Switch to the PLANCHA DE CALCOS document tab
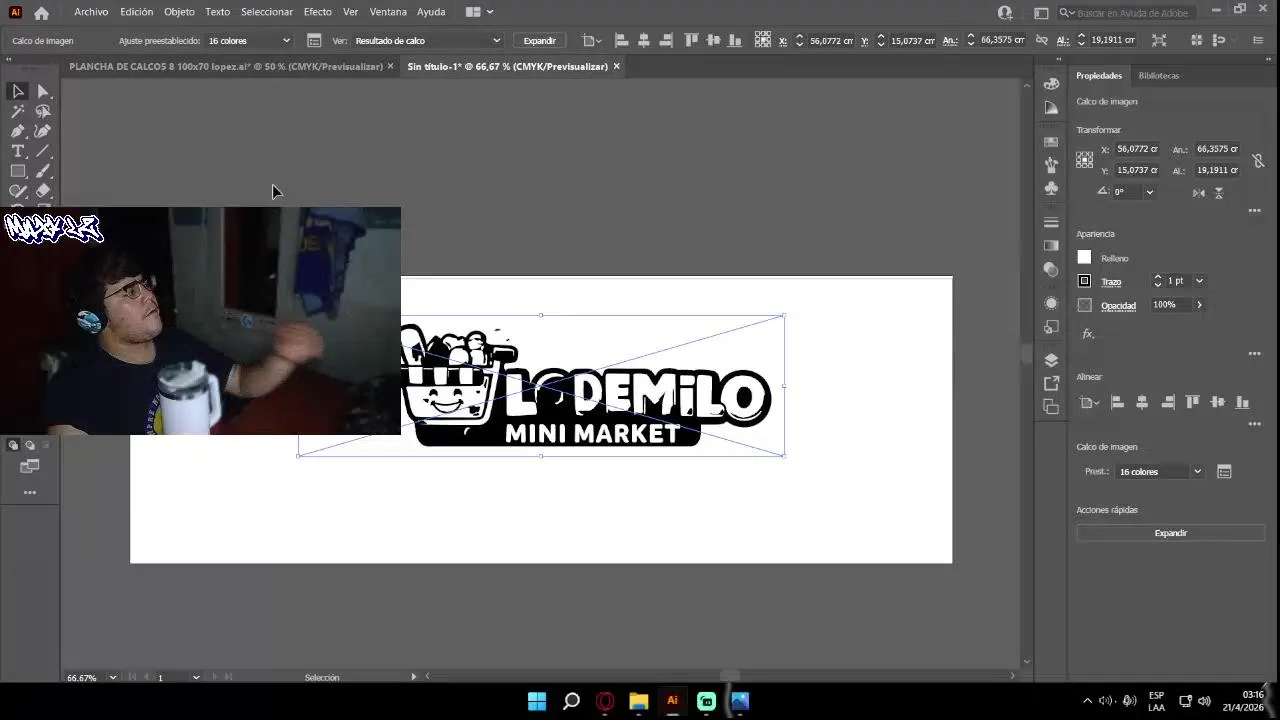Screen dimensions: 1280x720 click(x=225, y=66)
